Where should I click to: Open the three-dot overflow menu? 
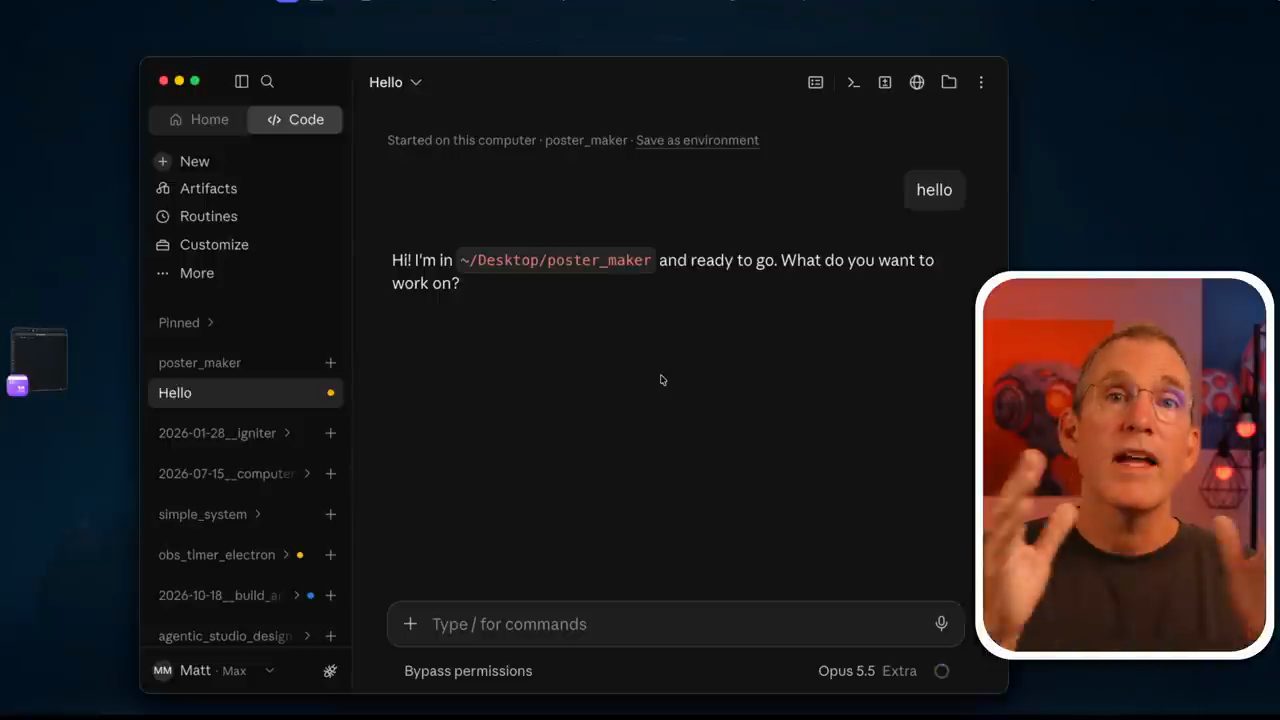981,82
